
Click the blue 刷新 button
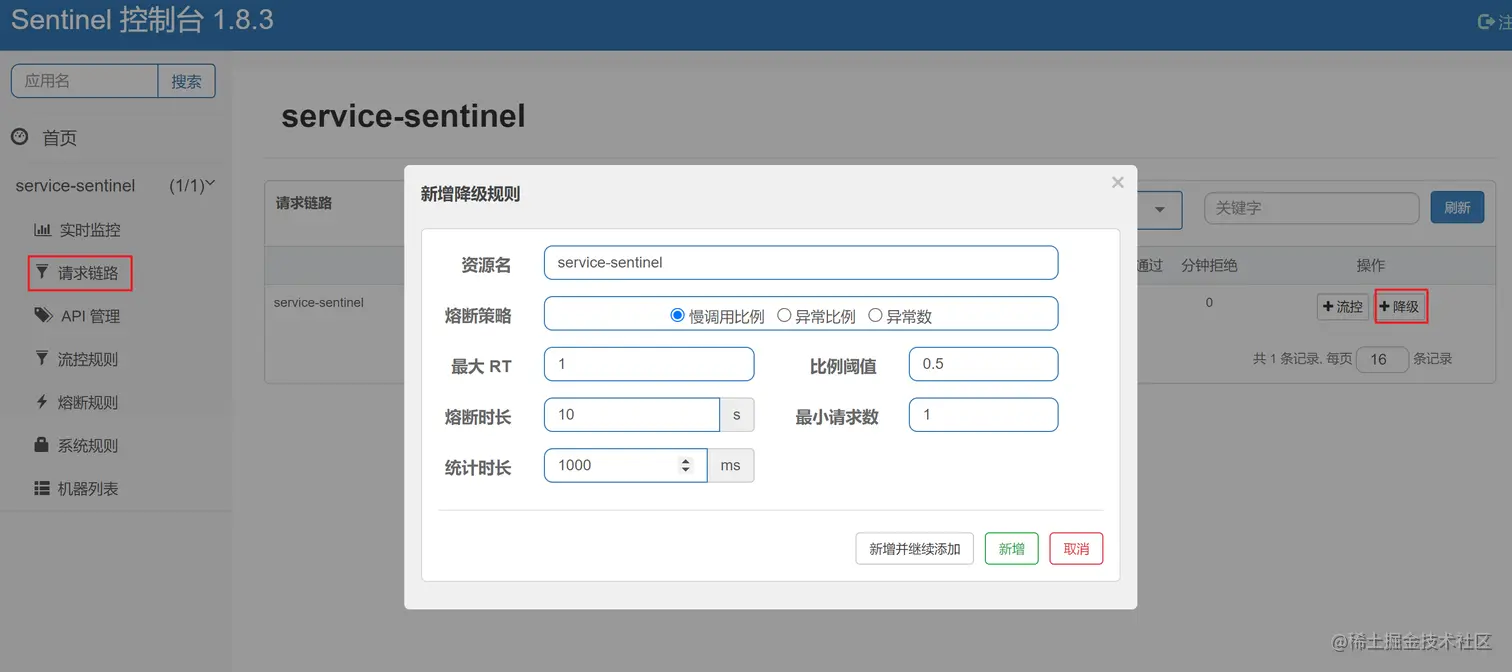pyautogui.click(x=1457, y=208)
